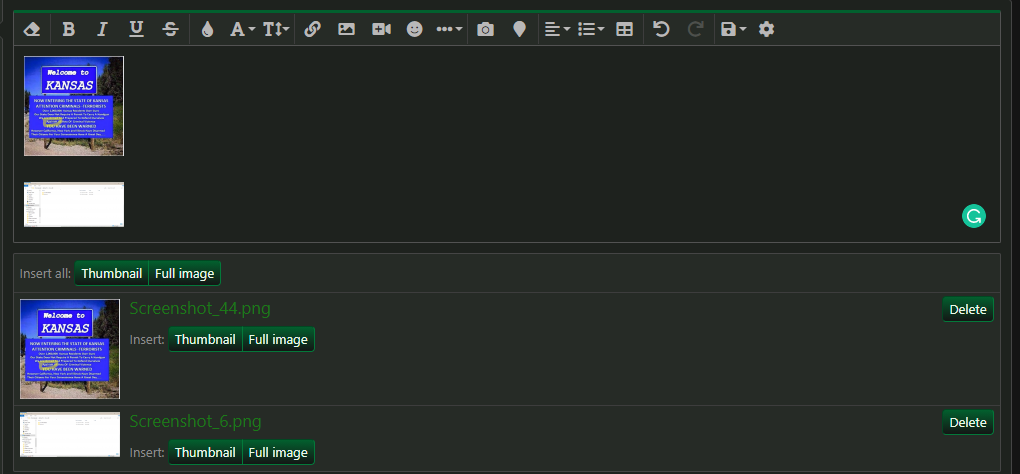Click the camera media gallery icon
Screen dimensions: 1020x474
(485, 29)
